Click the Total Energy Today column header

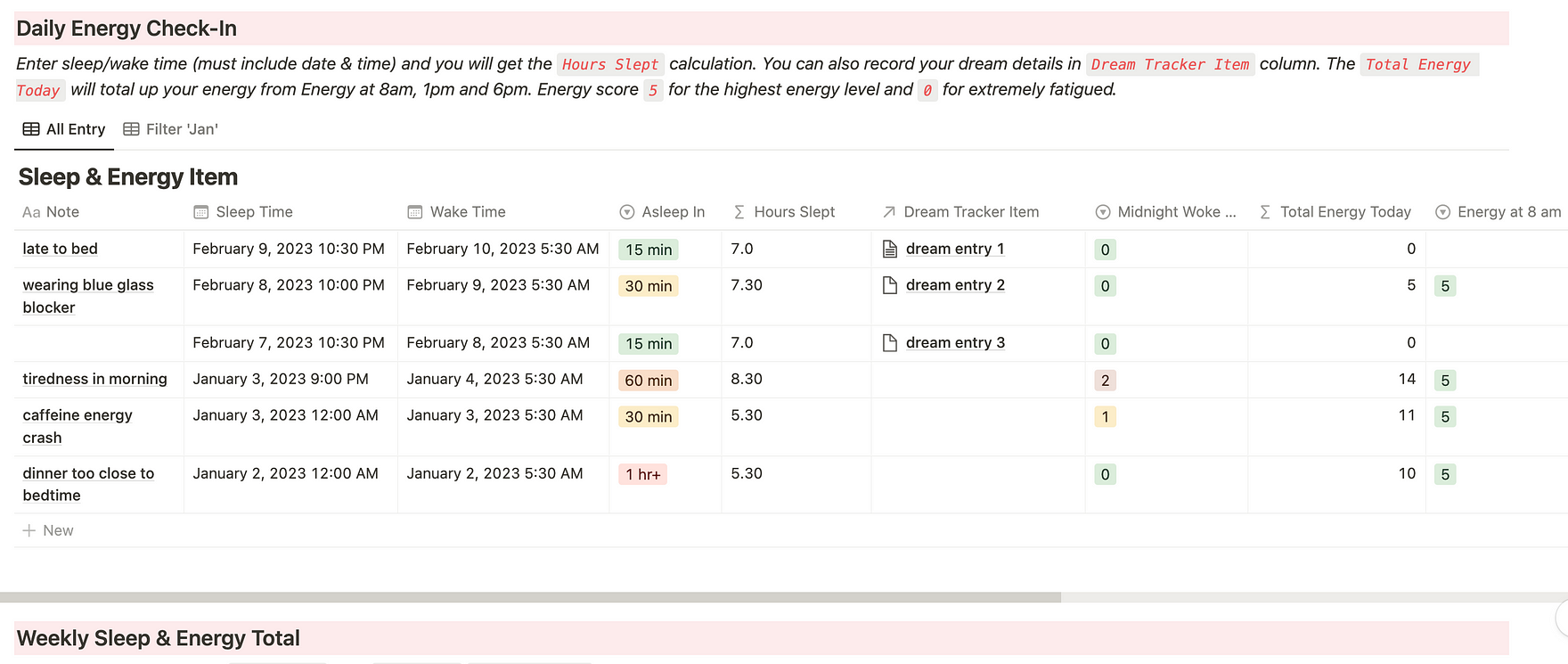pos(1345,212)
